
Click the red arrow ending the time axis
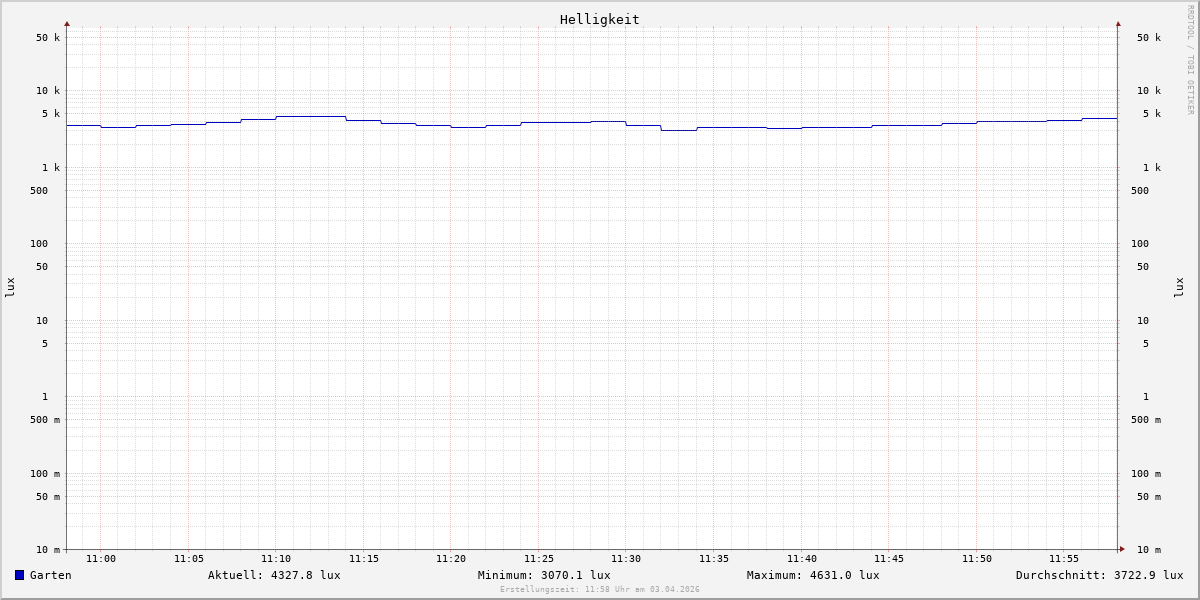tap(1121, 549)
